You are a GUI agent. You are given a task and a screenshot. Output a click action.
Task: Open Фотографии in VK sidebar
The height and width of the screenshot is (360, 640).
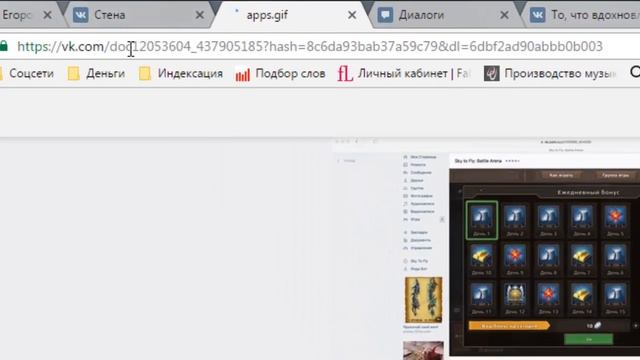click(x=418, y=196)
